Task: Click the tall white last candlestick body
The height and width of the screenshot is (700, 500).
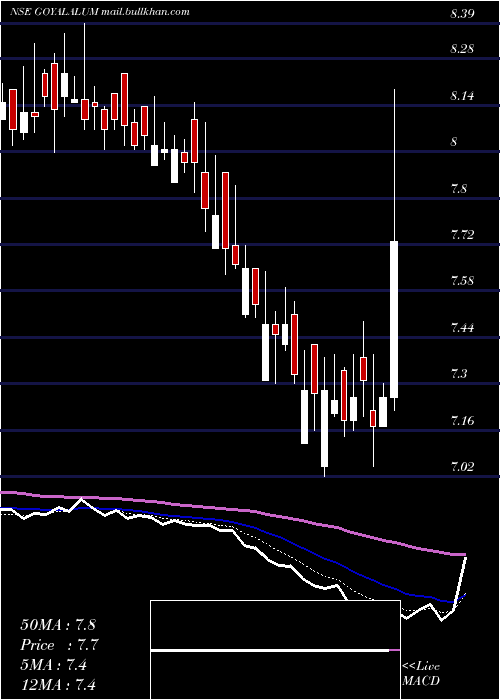Action: 394,319
